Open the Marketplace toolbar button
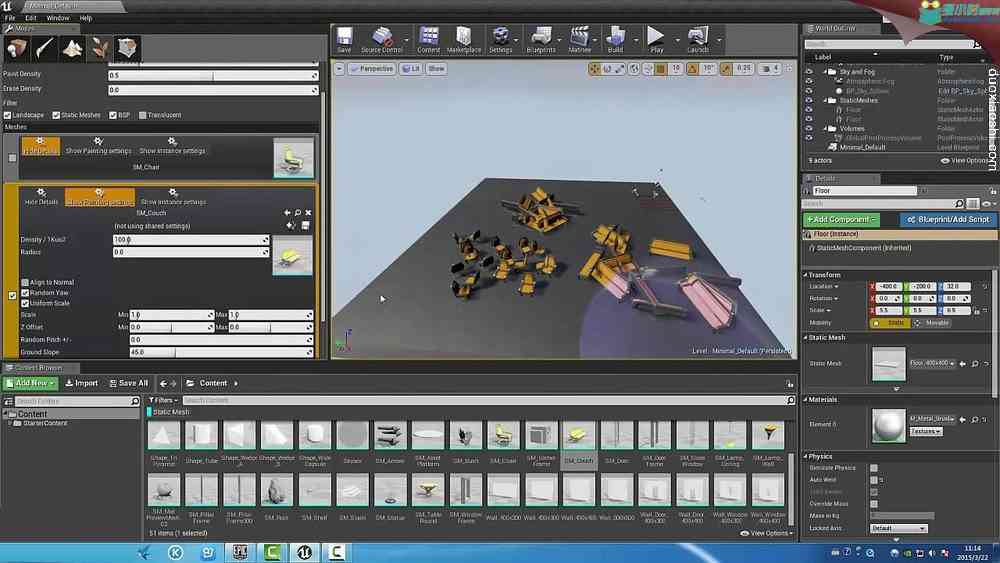Image resolution: width=1000 pixels, height=563 pixels. 464,40
